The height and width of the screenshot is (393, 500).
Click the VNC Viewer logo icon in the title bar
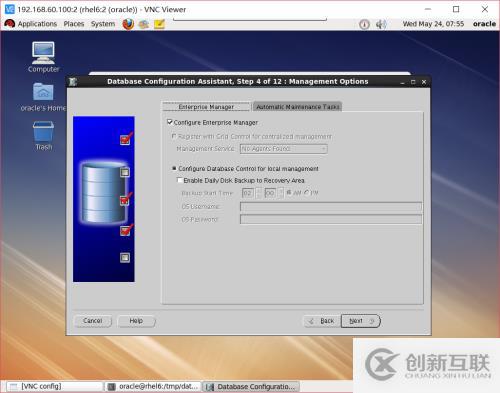(10, 9)
